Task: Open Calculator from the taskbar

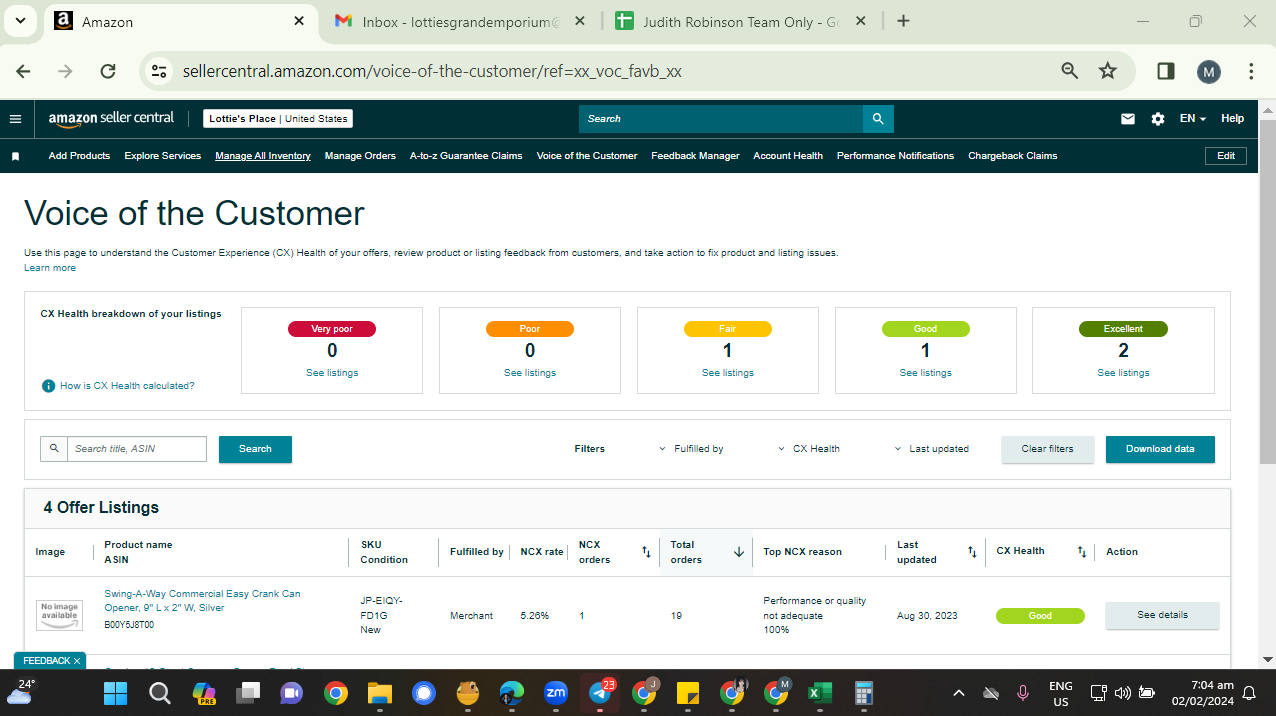Action: tap(864, 692)
